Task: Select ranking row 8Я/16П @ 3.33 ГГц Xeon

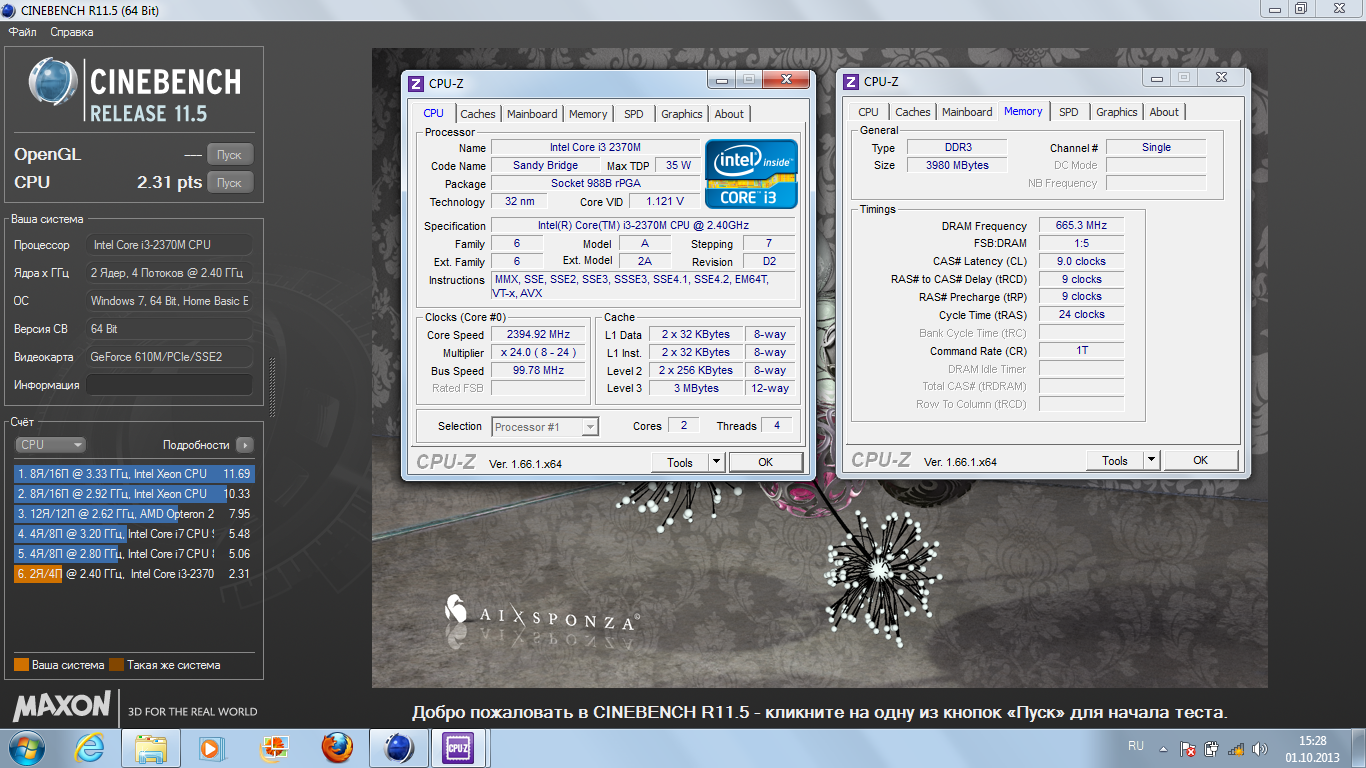Action: pos(134,474)
